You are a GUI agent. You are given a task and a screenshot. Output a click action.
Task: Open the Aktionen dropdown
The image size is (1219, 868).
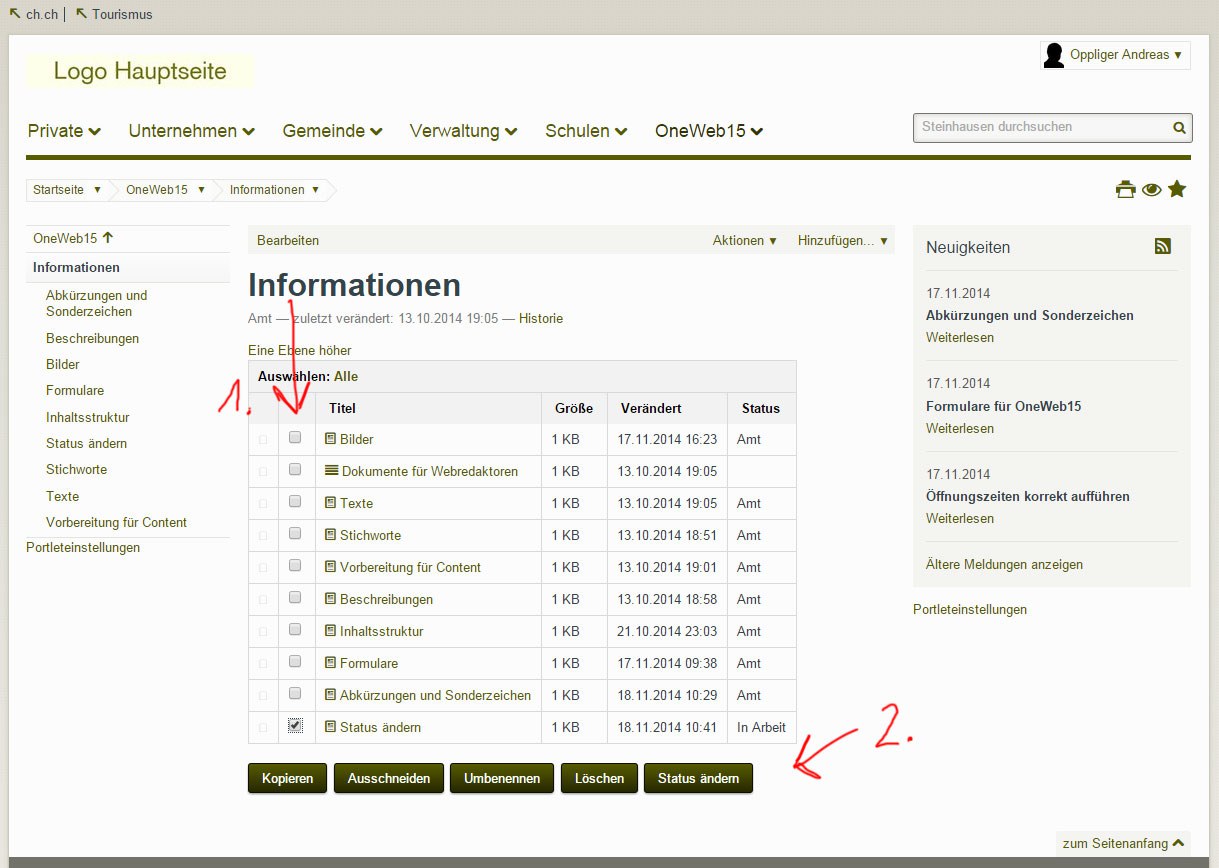pos(744,240)
